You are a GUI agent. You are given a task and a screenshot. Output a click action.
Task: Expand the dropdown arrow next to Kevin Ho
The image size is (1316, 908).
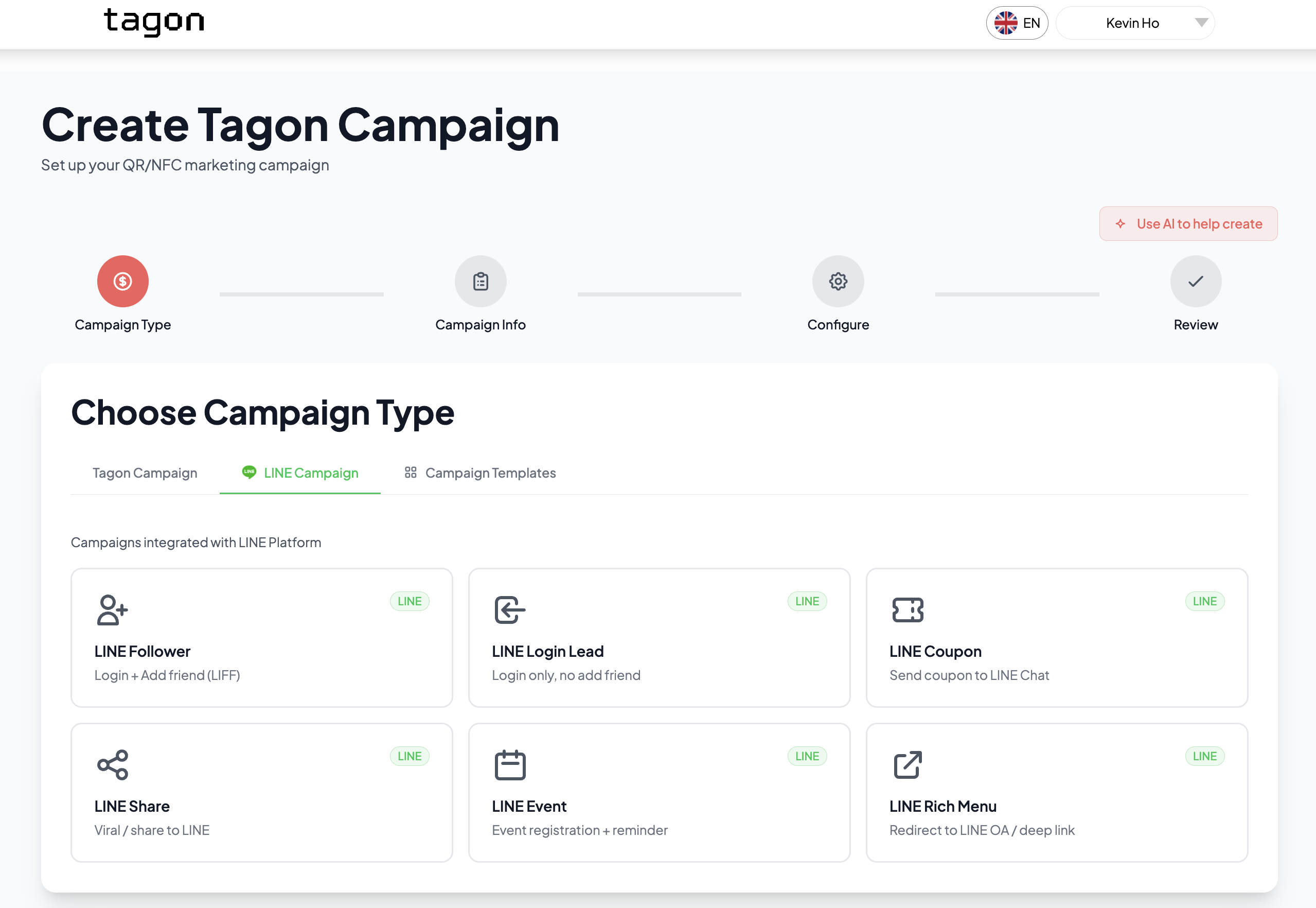click(x=1201, y=23)
